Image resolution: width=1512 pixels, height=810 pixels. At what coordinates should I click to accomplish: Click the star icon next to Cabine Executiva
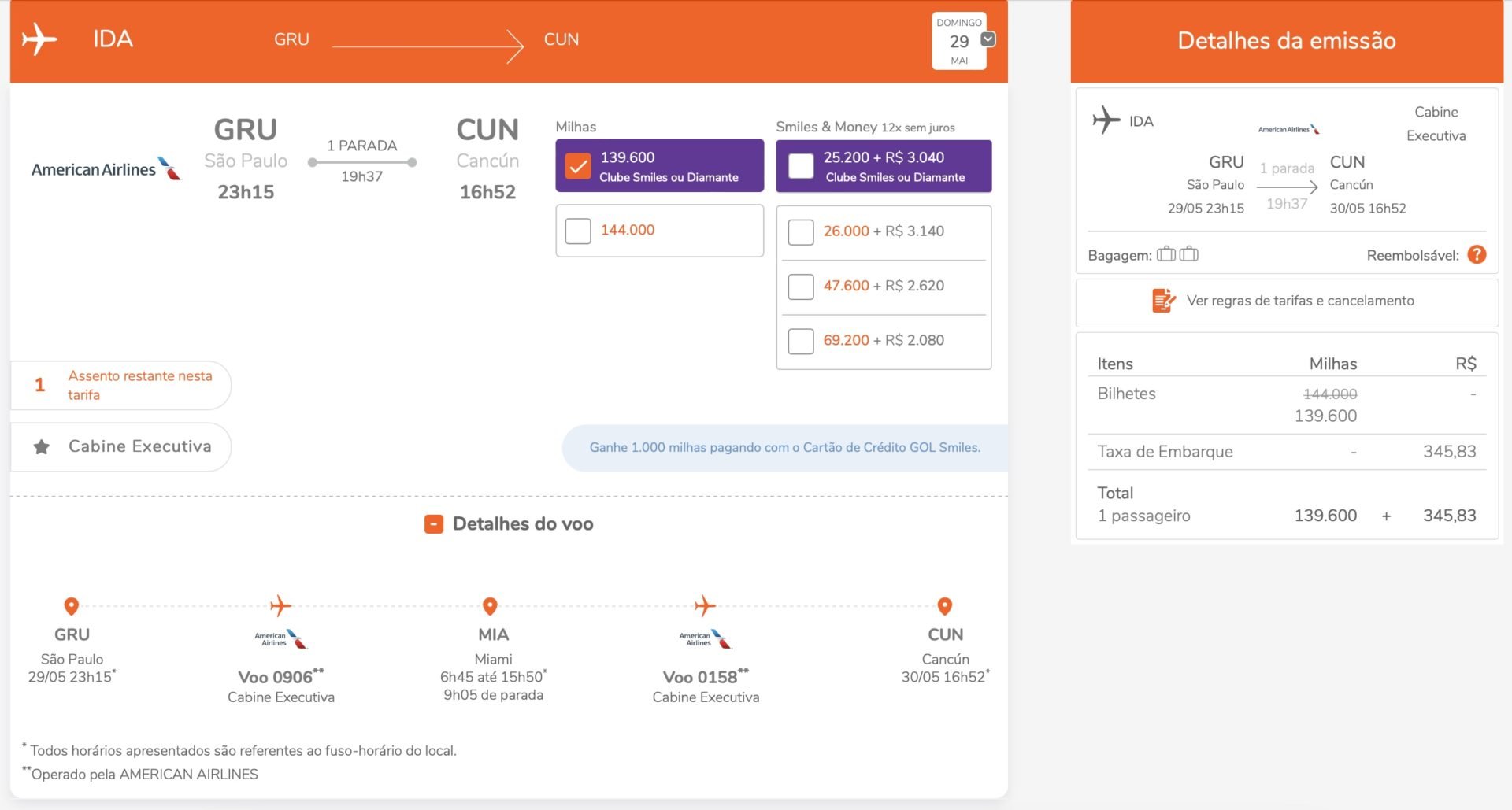click(x=42, y=447)
